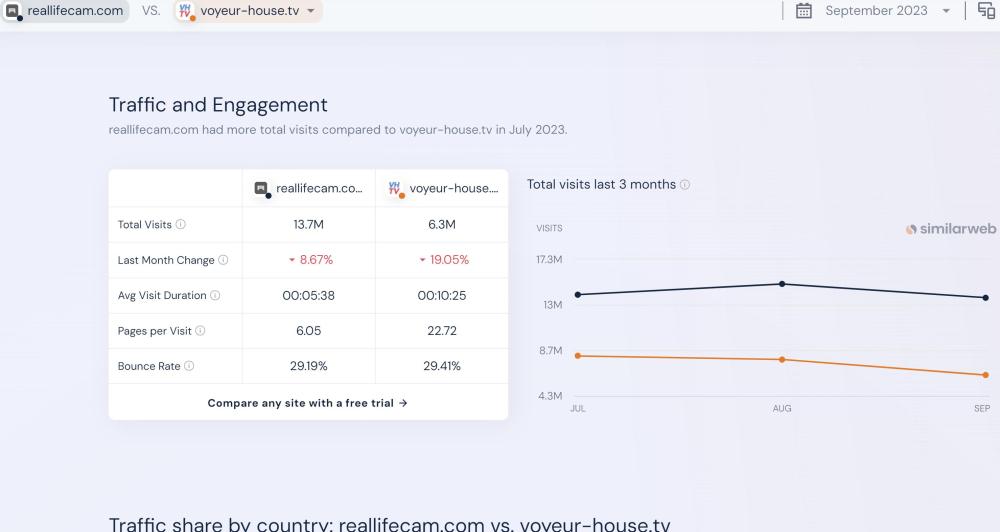Click Compare any site with a free trial
The image size is (1000, 532).
pos(308,403)
